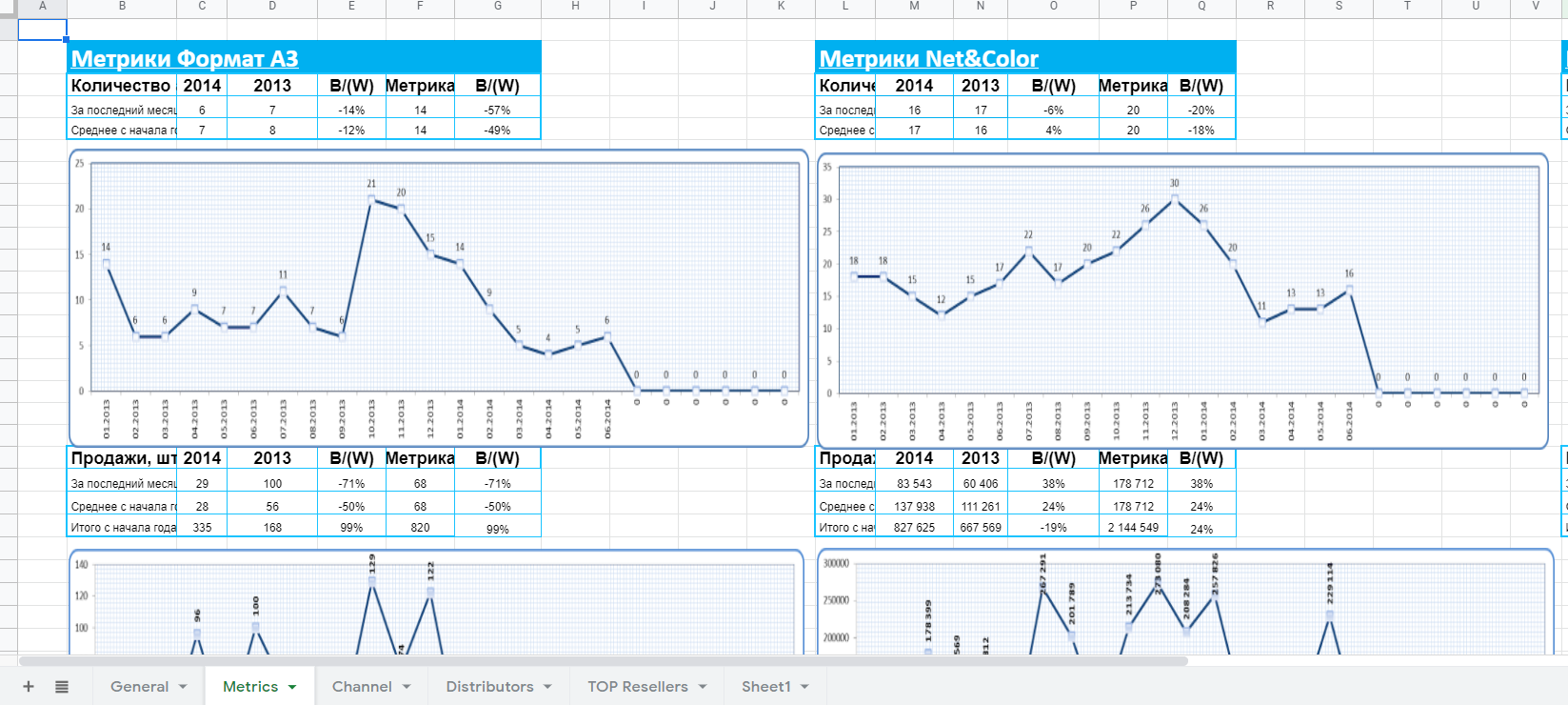Select the A3 quantity line chart
The image size is (1568, 705).
point(438,297)
